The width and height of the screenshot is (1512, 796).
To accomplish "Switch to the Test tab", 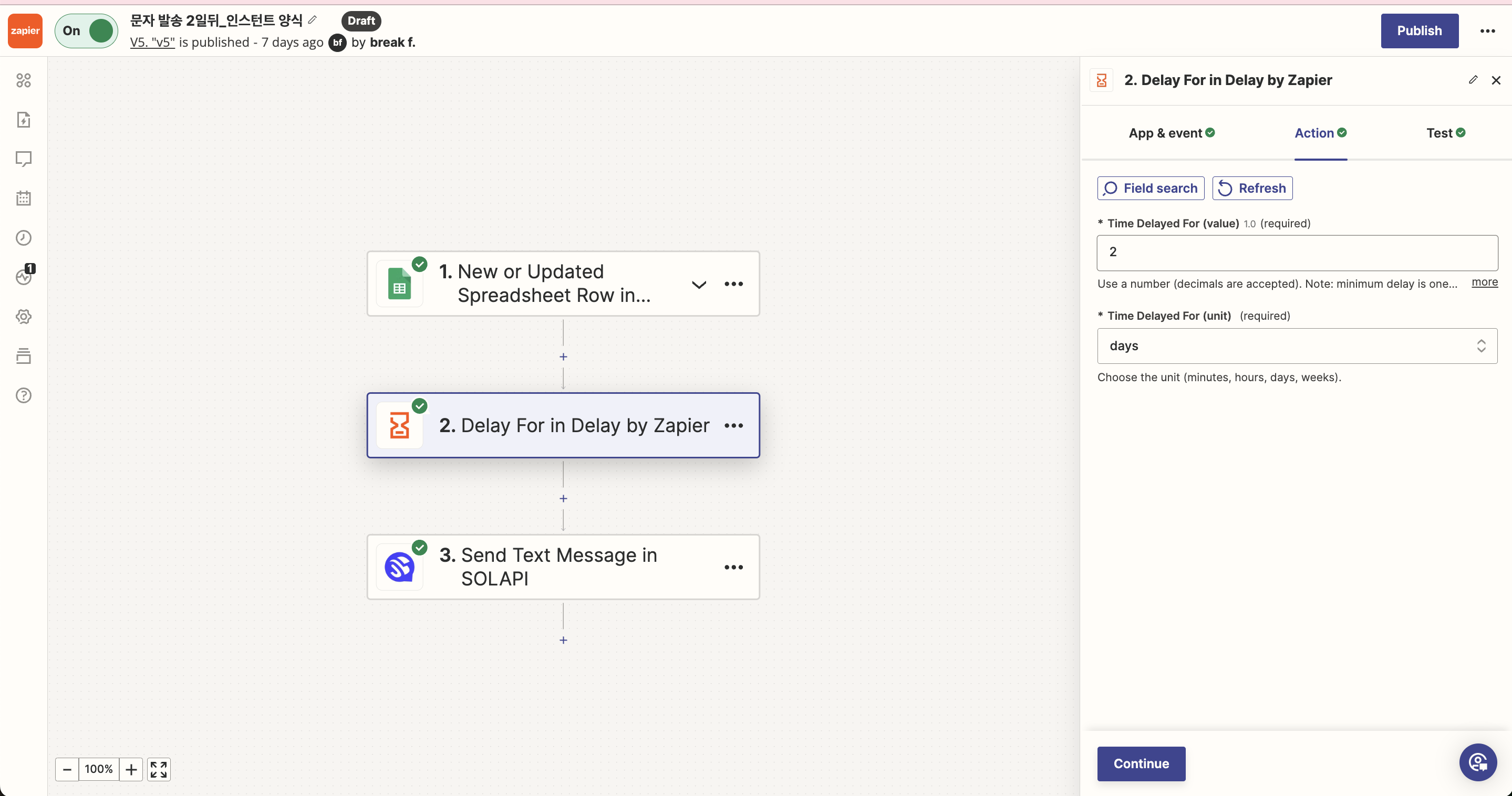I will click(x=1446, y=133).
